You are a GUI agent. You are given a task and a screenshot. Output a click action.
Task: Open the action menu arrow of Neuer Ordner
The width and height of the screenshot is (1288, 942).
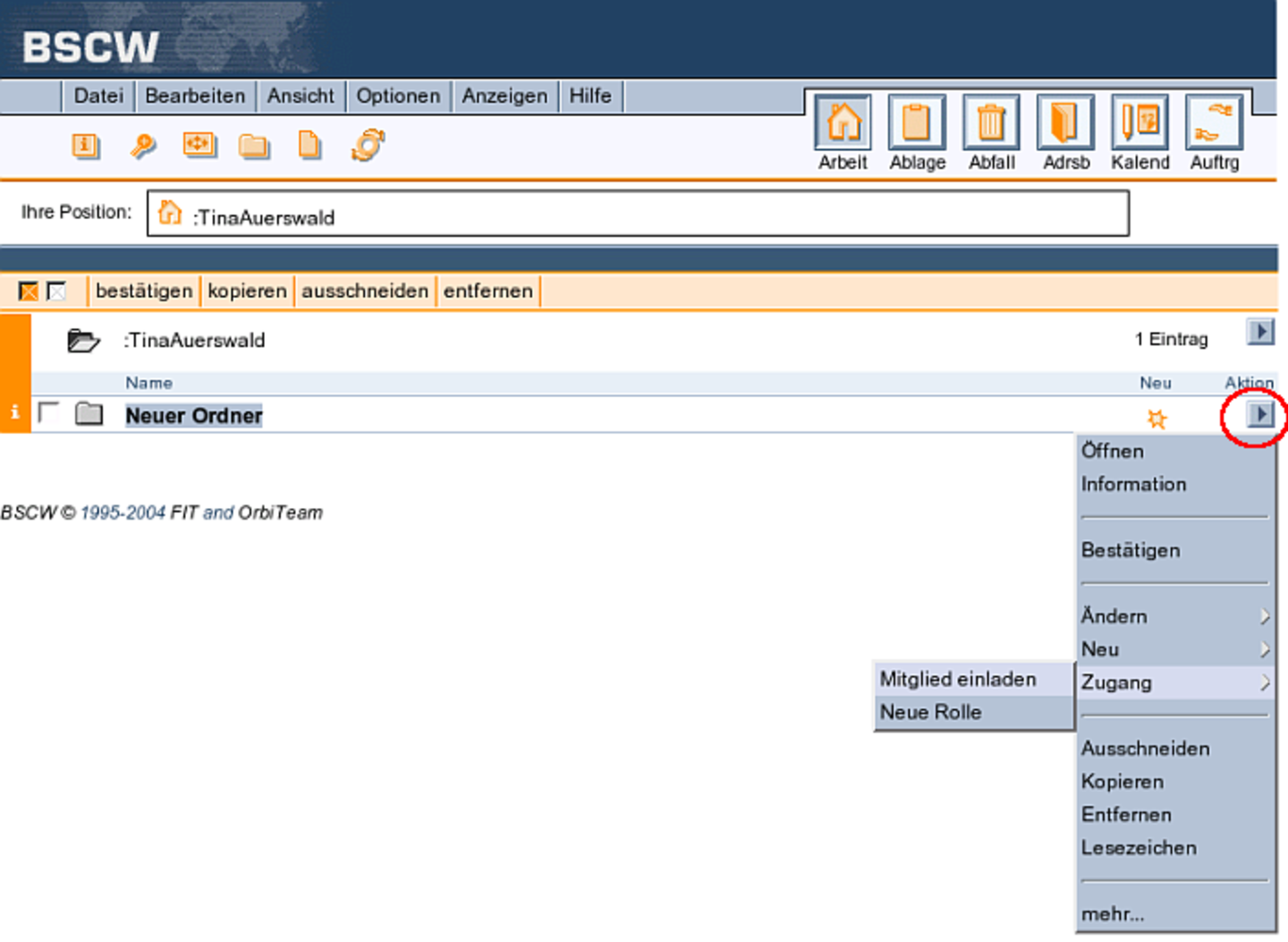1260,414
